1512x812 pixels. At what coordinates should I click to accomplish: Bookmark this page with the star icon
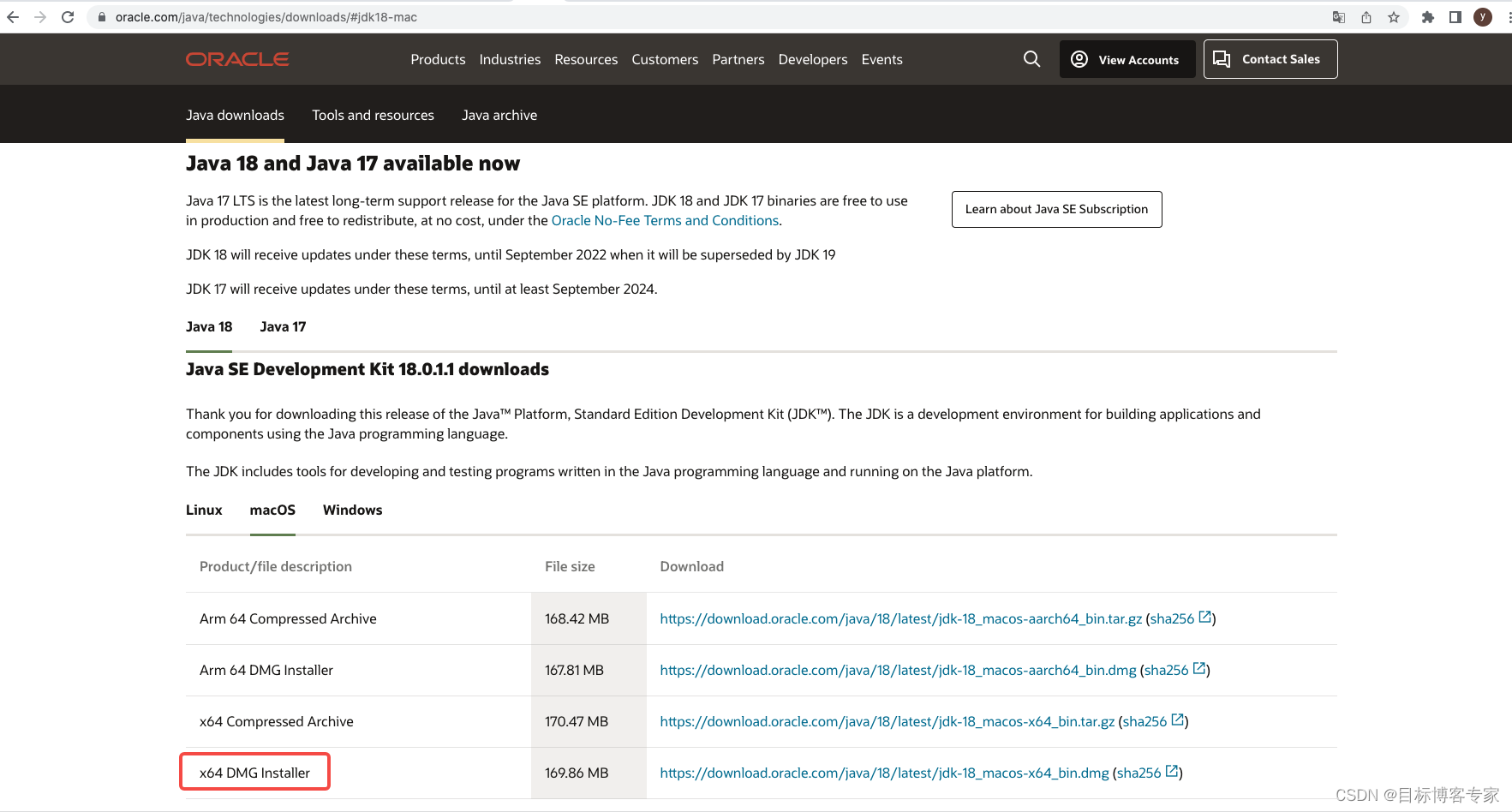[x=1394, y=17]
